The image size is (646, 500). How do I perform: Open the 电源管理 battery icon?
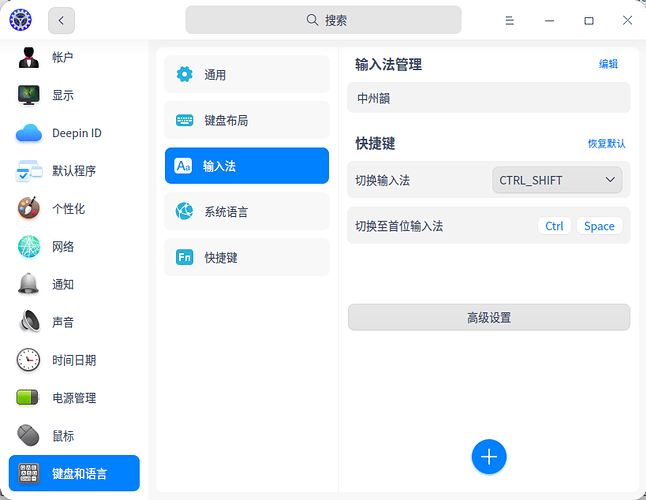[x=27, y=397]
